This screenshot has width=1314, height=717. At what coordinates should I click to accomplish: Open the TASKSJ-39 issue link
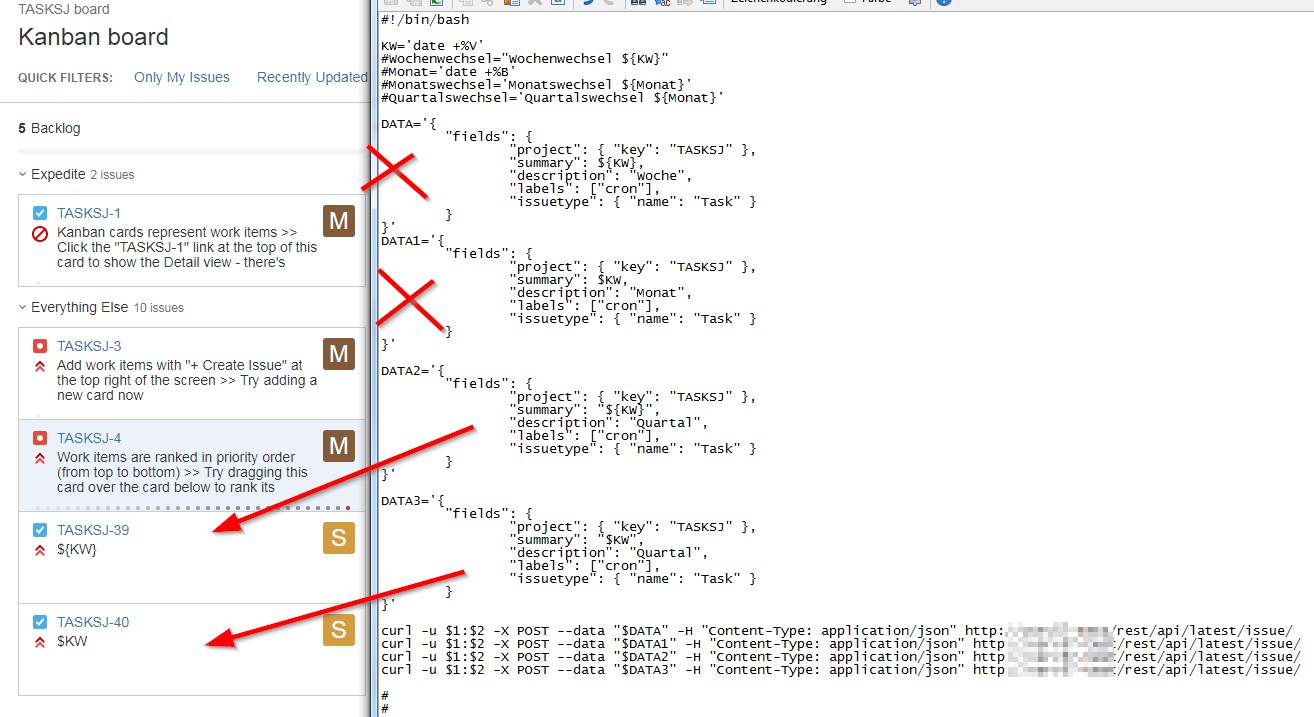click(x=93, y=530)
